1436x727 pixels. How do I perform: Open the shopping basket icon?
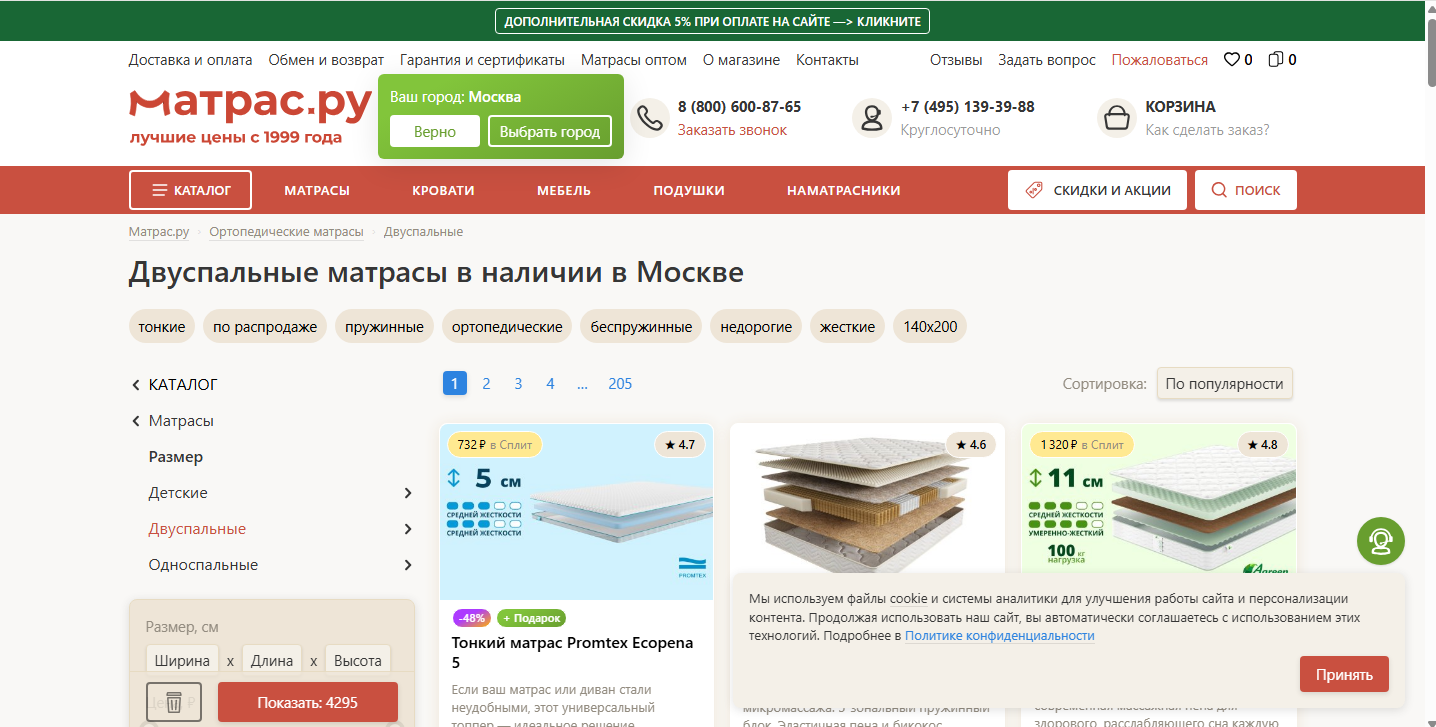click(1117, 118)
